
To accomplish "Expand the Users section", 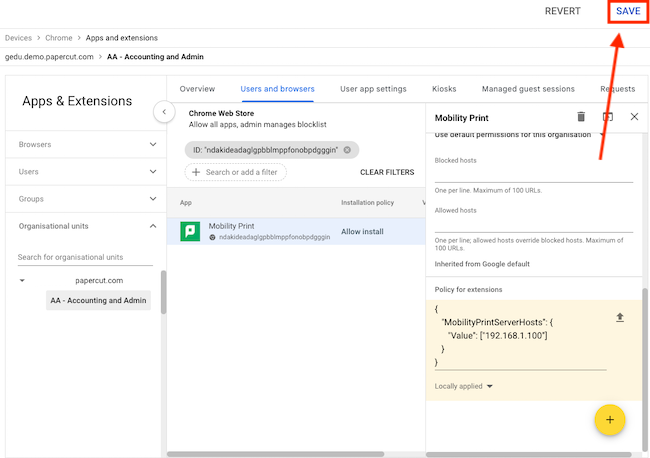I will click(x=86, y=172).
